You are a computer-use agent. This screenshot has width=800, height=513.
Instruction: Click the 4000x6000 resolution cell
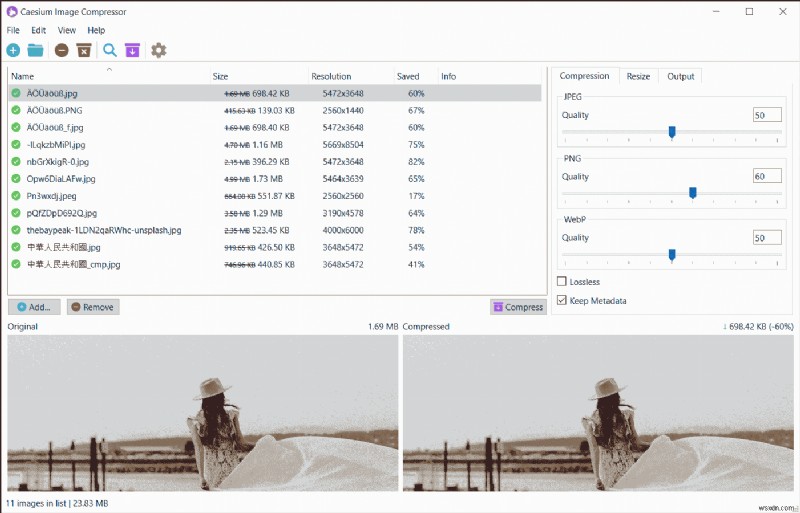click(343, 230)
